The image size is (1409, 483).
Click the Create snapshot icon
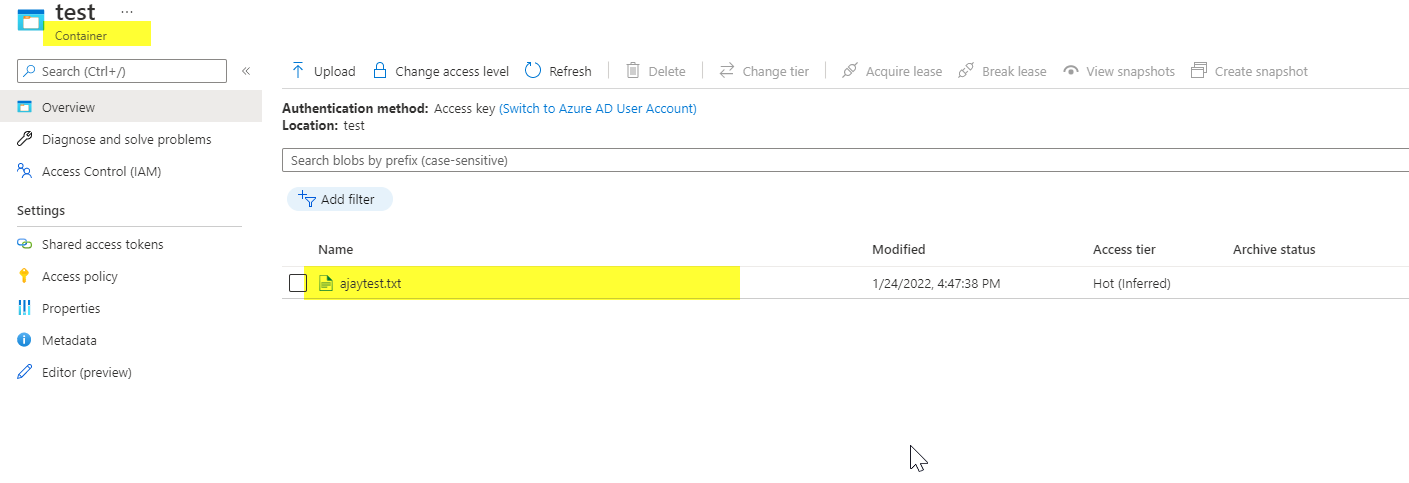pos(1198,71)
